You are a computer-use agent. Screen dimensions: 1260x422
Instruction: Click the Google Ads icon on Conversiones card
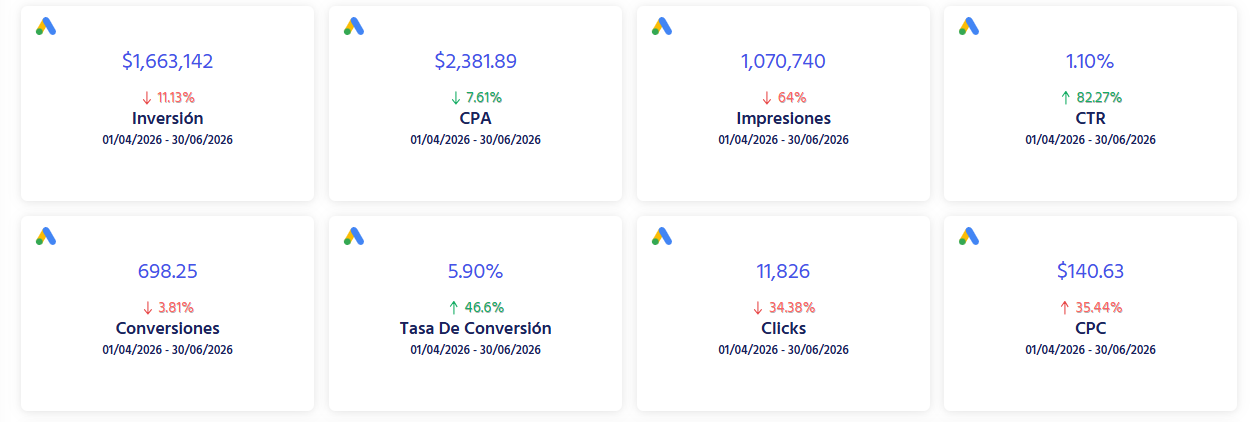tap(46, 236)
